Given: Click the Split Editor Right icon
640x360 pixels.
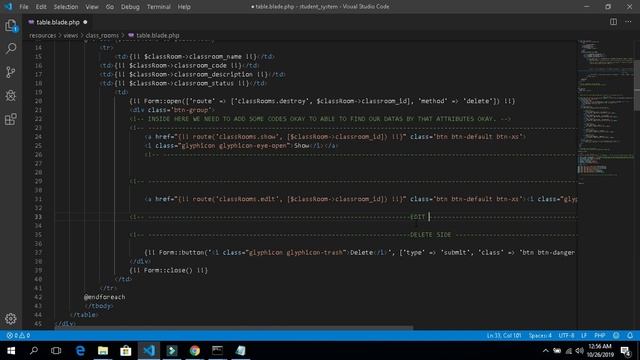Looking at the screenshot, I should click(x=613, y=22).
